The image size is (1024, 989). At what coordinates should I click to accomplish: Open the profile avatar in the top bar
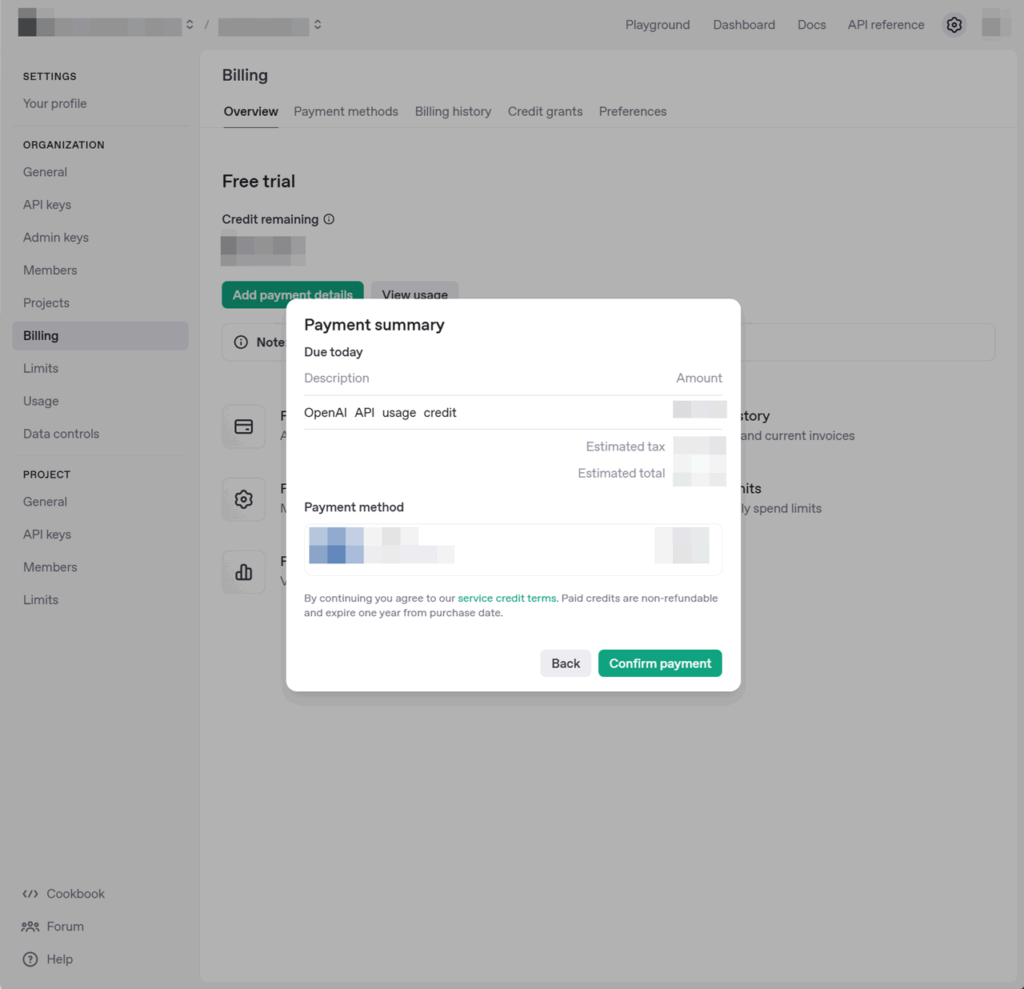point(996,24)
